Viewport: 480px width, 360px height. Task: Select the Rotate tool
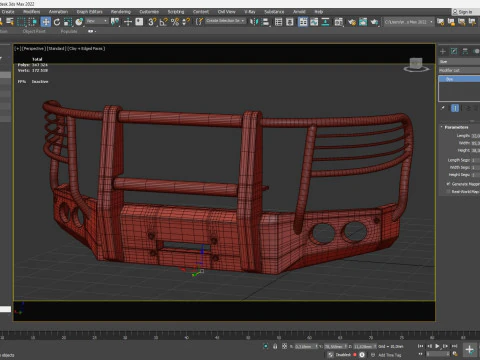[x=57, y=22]
